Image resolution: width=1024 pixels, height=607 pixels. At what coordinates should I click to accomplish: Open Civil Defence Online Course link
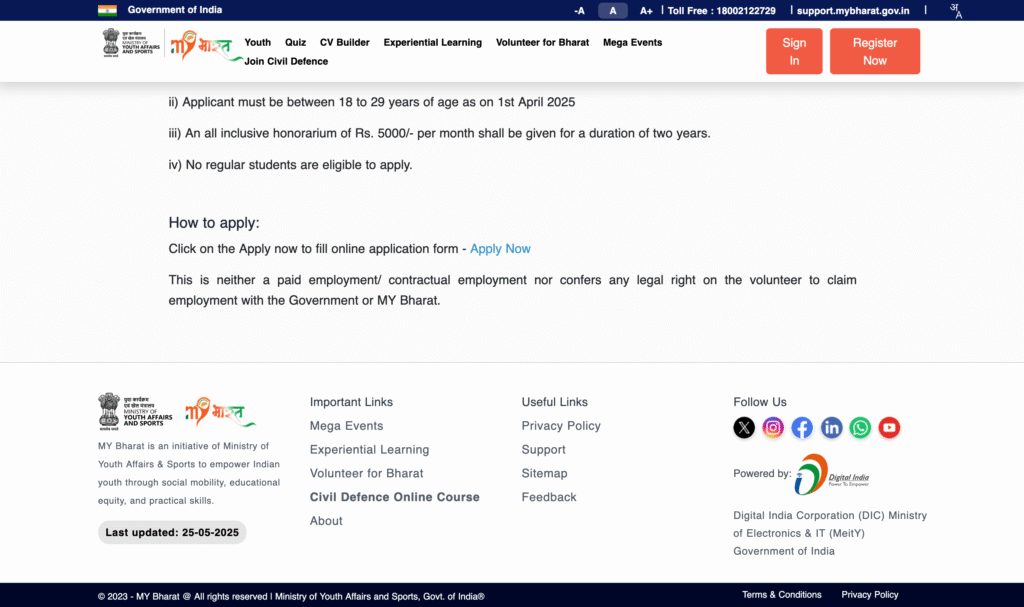tap(394, 497)
